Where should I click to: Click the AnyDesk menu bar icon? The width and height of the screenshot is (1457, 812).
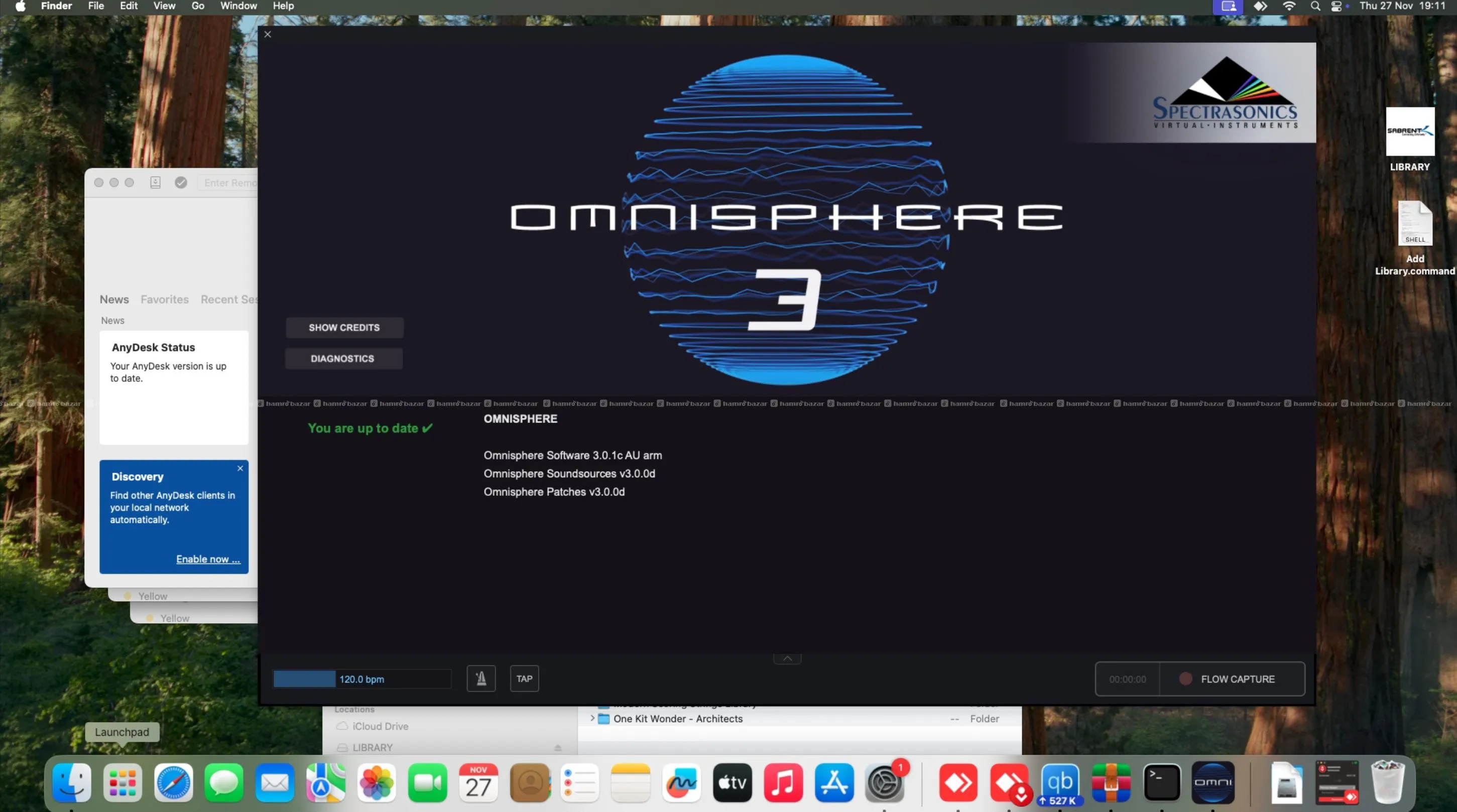pos(1260,6)
